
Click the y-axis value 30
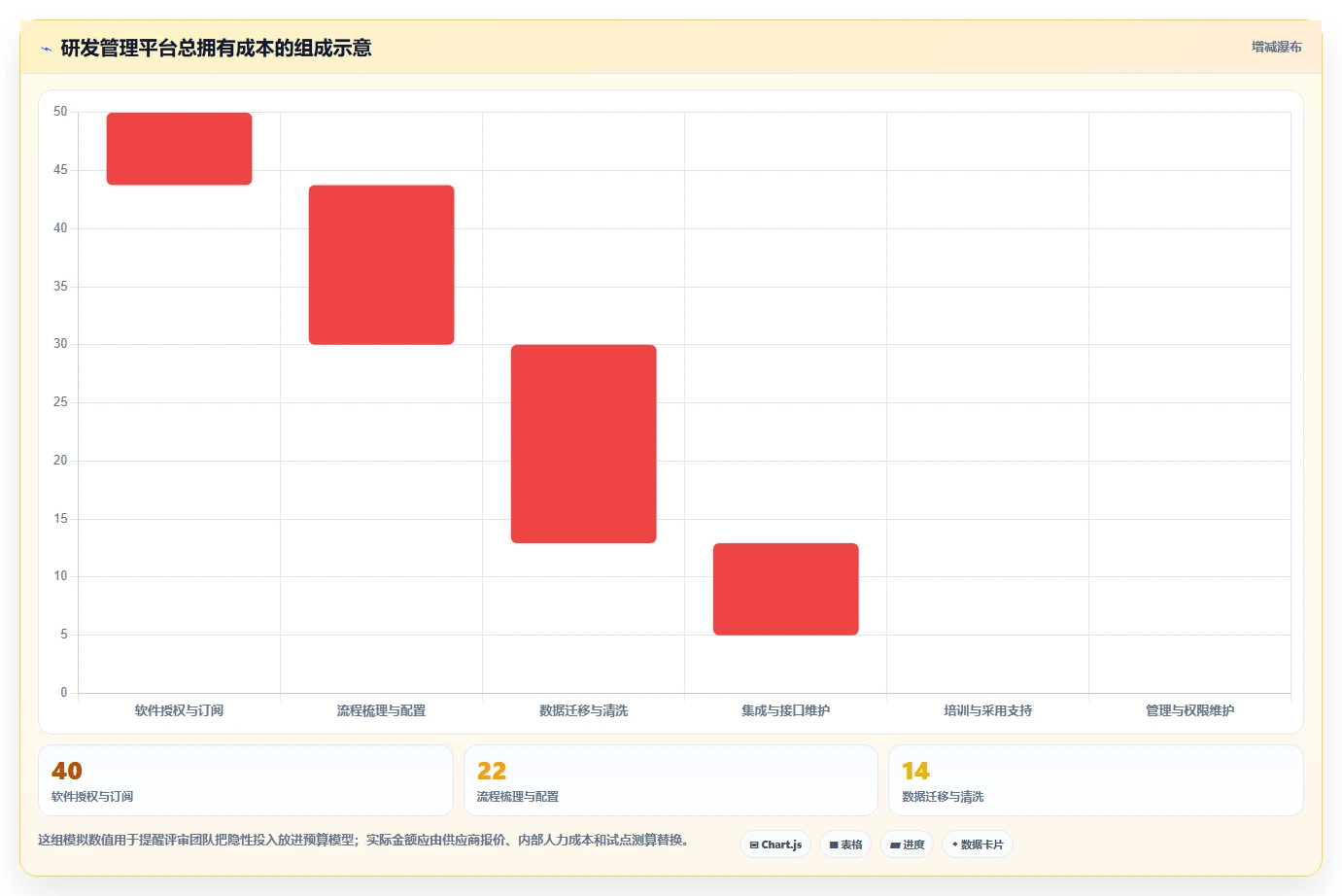(x=60, y=344)
